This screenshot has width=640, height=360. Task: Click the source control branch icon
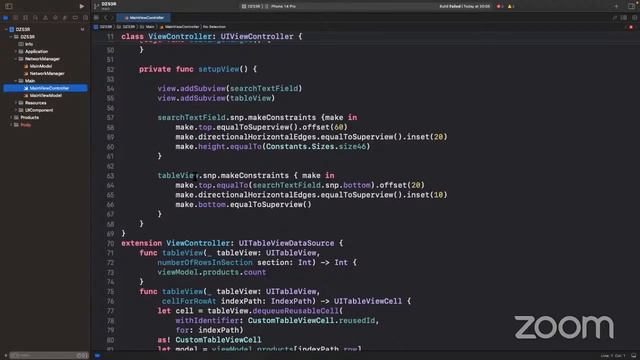tap(96, 6)
